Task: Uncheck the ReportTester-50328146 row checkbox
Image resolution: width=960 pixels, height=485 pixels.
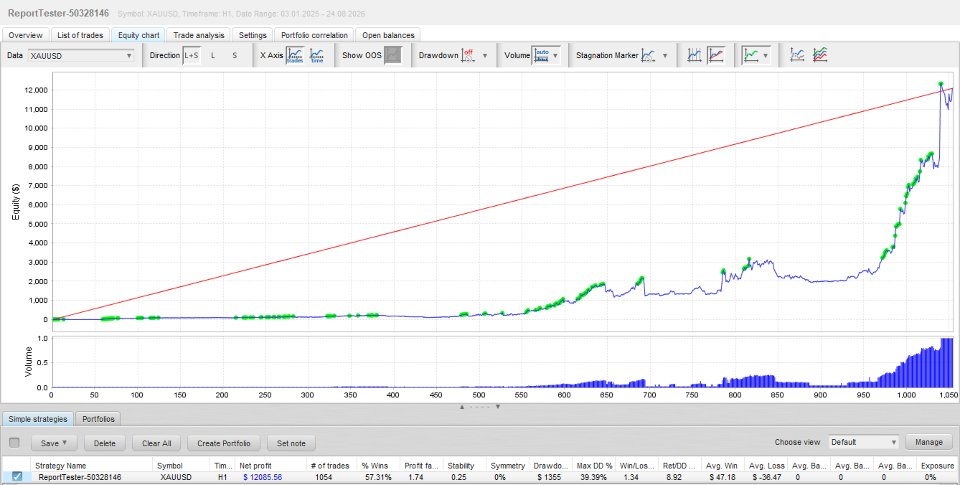Action: pos(17,476)
